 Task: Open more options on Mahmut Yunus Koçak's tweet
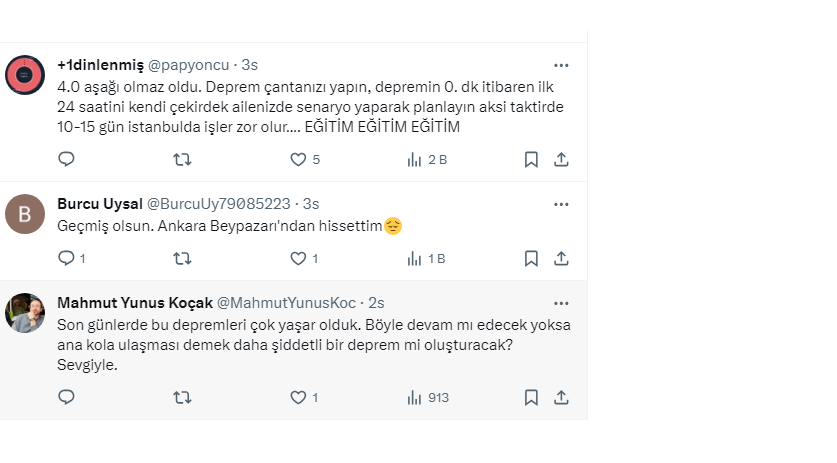click(x=561, y=303)
